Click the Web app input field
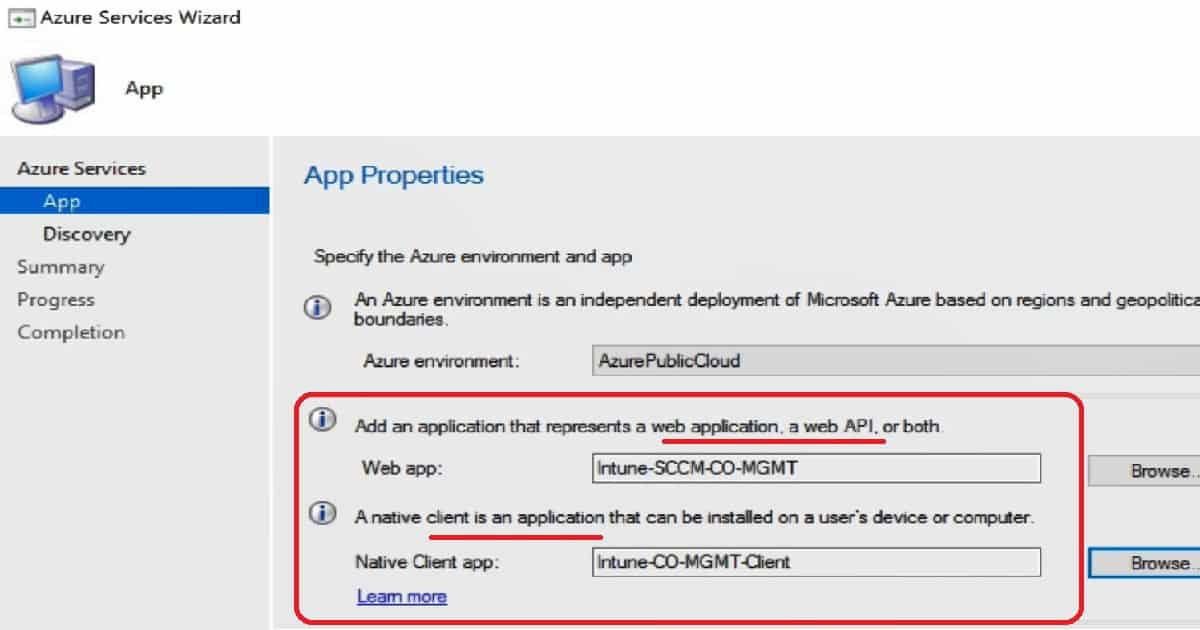The width and height of the screenshot is (1200, 630). pos(816,469)
